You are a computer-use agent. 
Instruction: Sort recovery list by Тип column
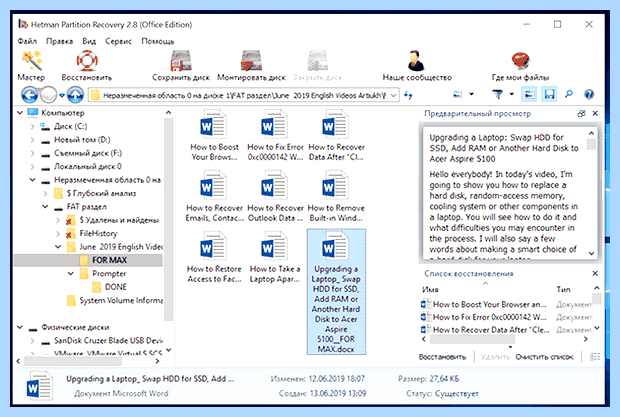[563, 290]
